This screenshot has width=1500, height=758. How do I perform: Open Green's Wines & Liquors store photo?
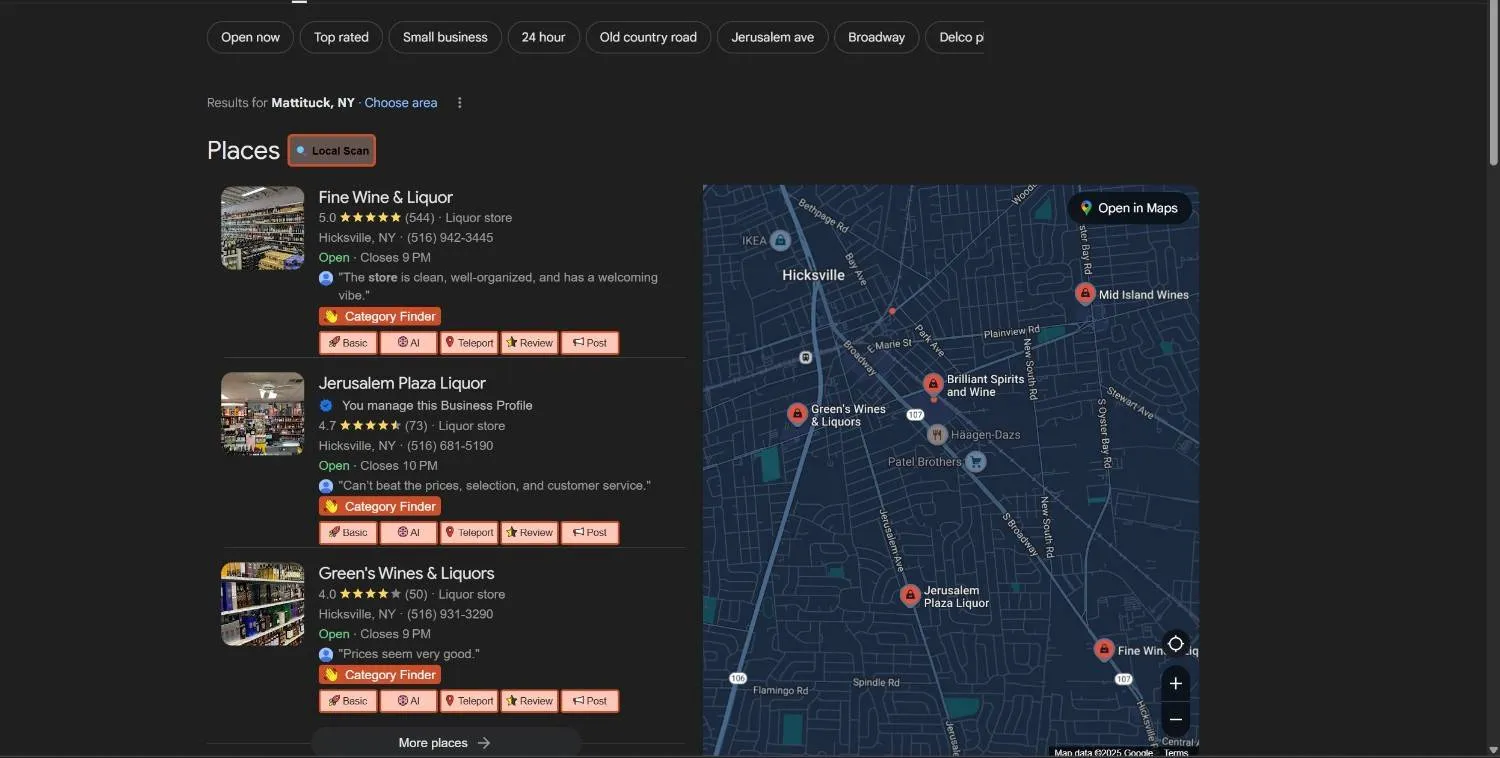[x=262, y=604]
